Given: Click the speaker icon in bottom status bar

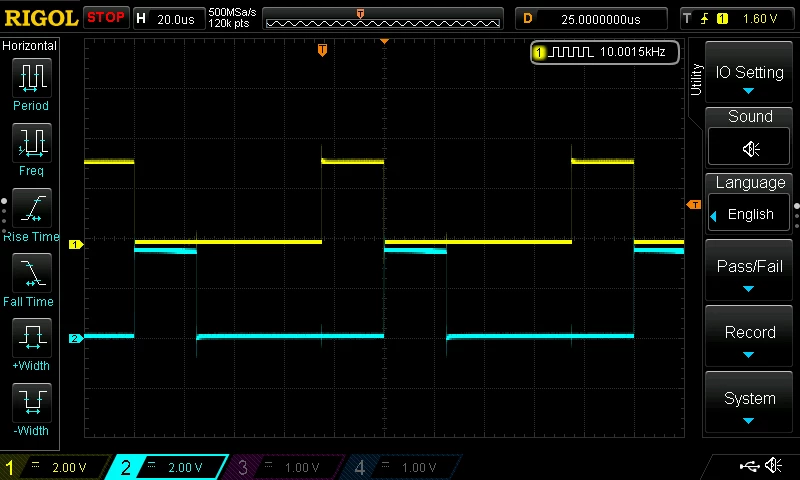Looking at the screenshot, I should [773, 465].
